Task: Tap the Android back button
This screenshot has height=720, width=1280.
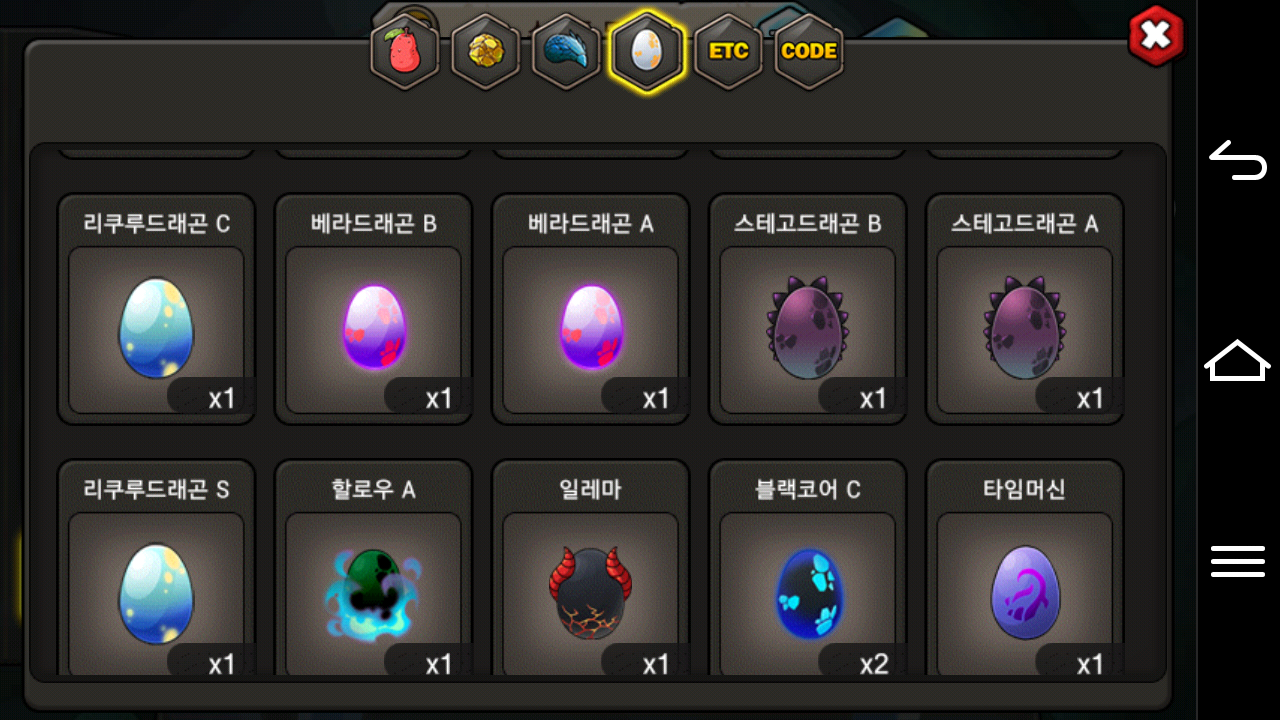Action: click(x=1238, y=160)
